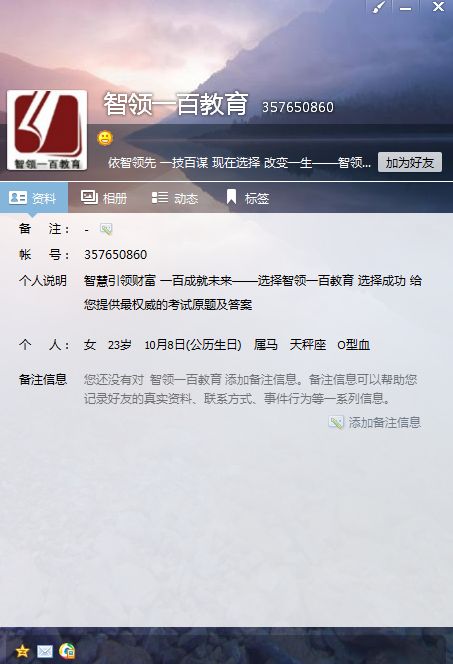Minimize the profile window
Screen dimensions: 453x664
click(x=406, y=7)
